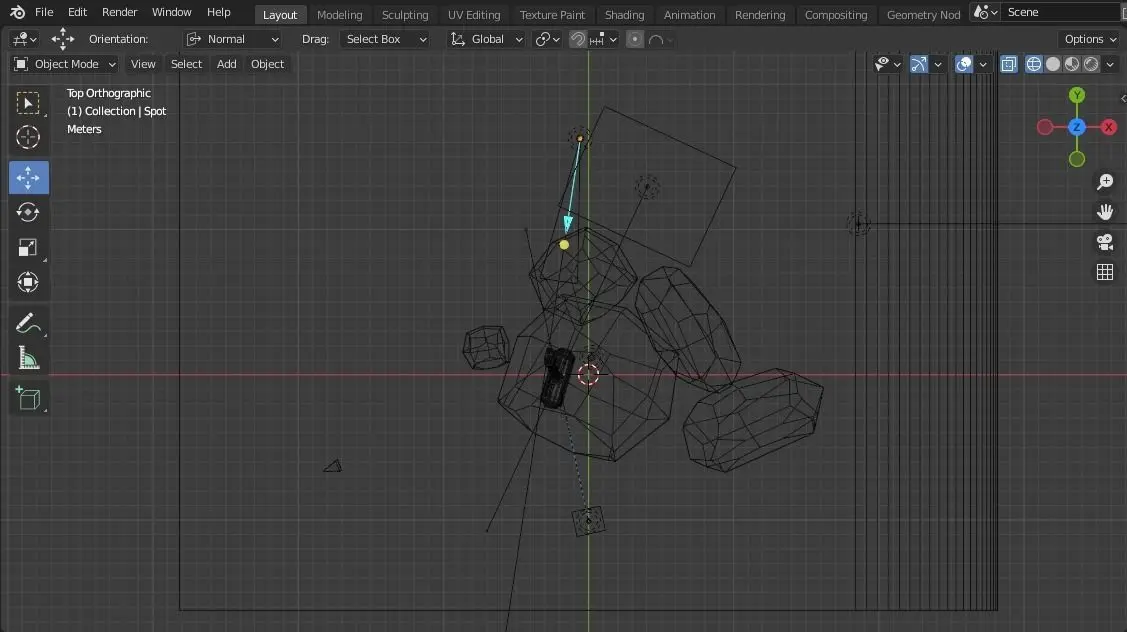Select the Add Cube tool
Image resolution: width=1127 pixels, height=632 pixels.
28,398
